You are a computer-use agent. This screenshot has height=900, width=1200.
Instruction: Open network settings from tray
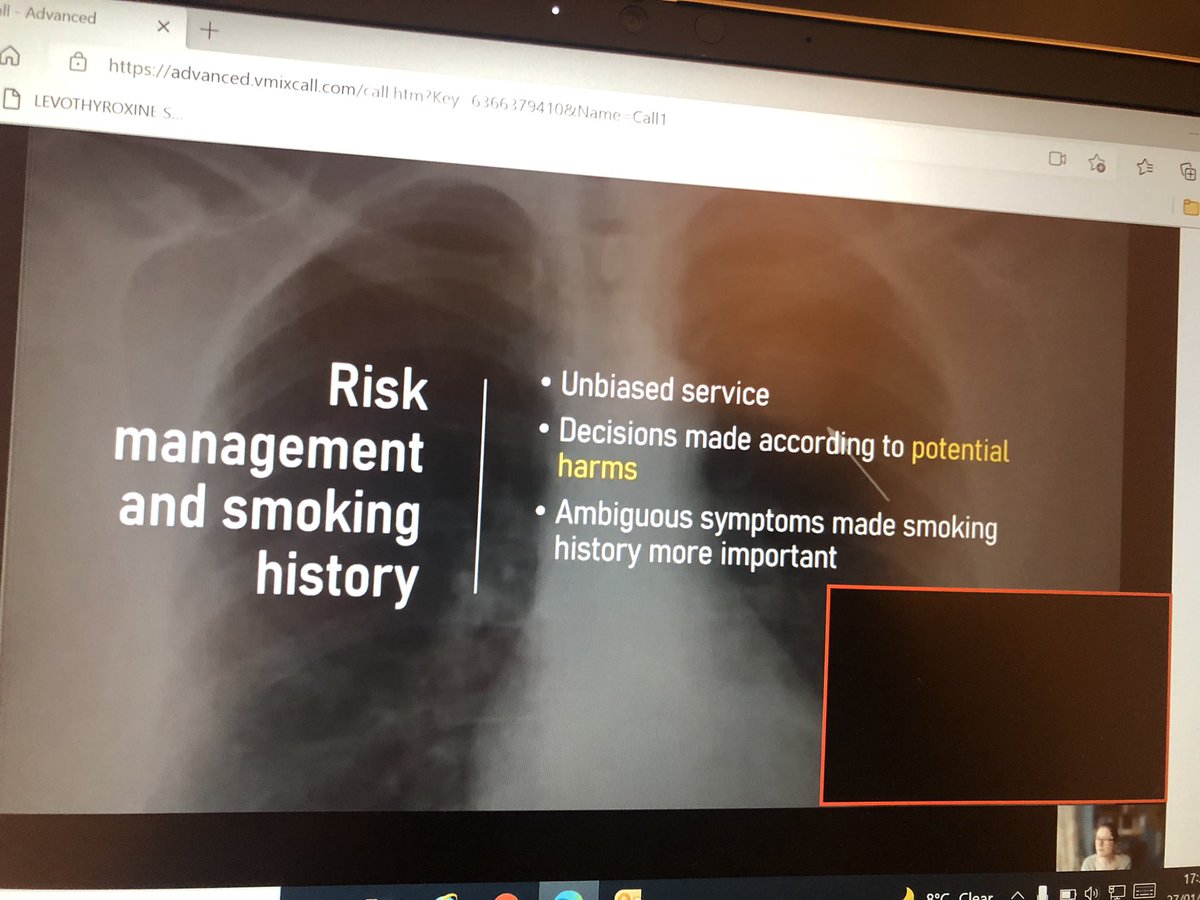[1115, 892]
